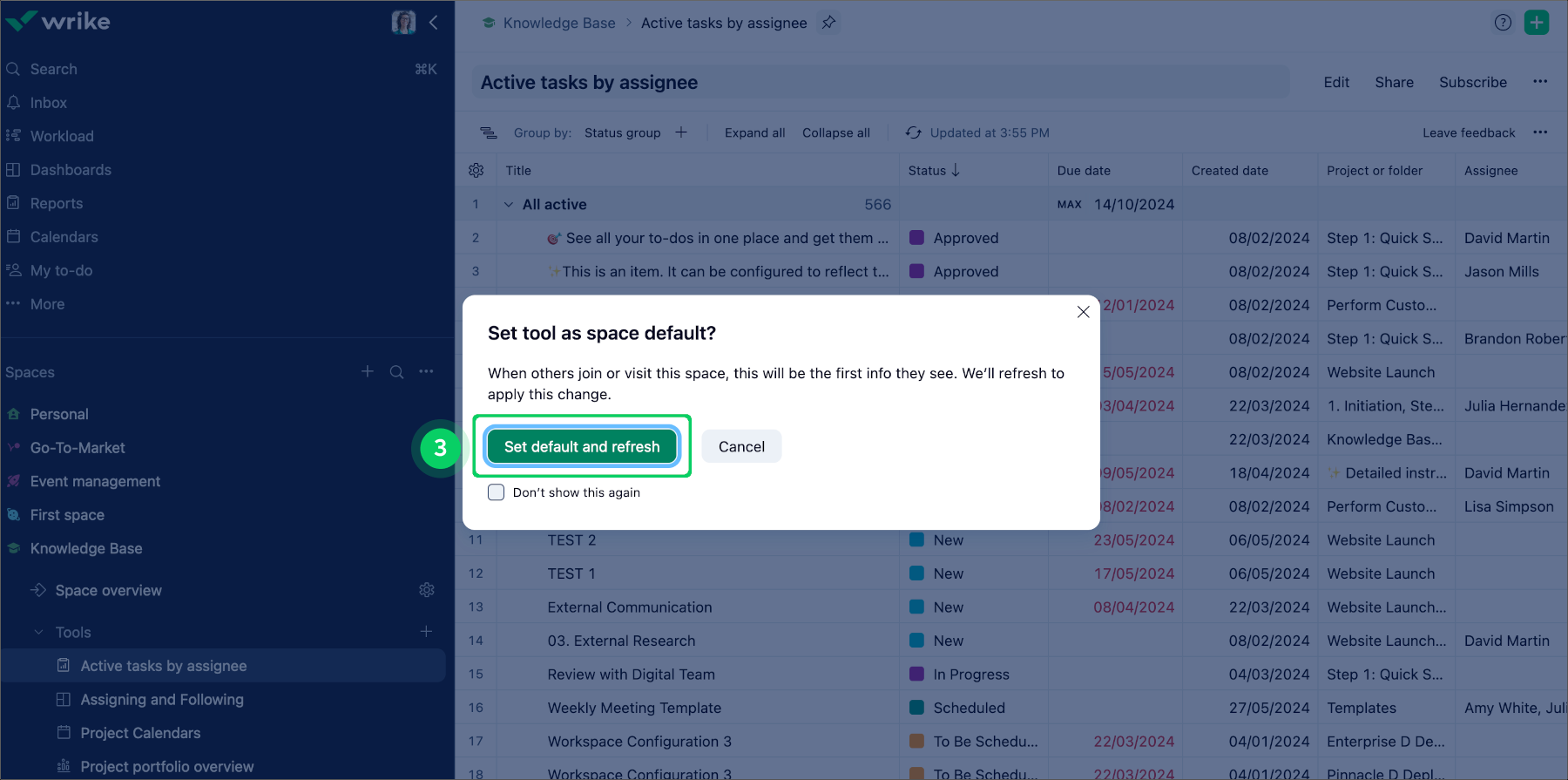Close the Set tool as default dialog
Image resolution: width=1568 pixels, height=780 pixels.
click(1083, 312)
